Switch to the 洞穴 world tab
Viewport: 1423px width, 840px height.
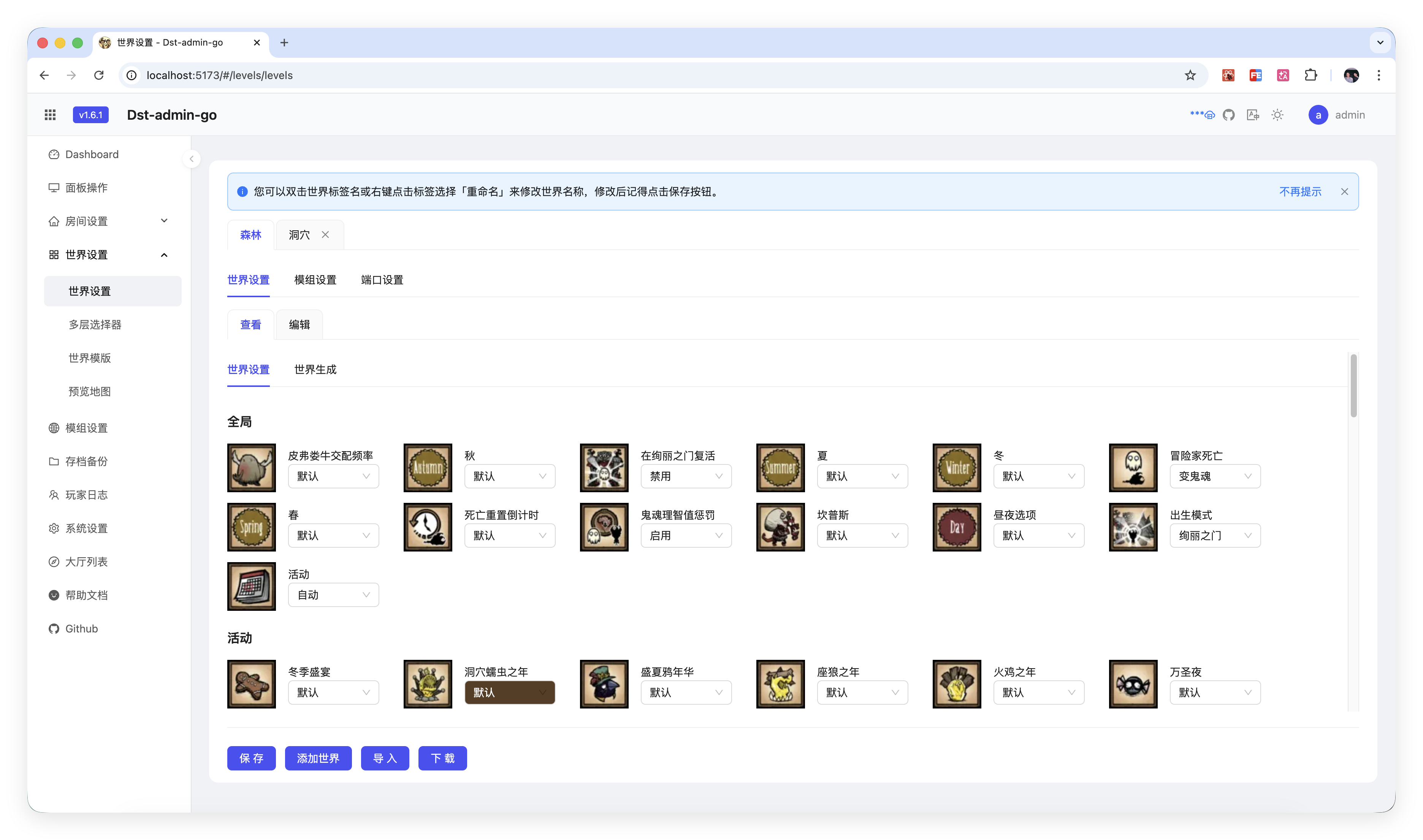[x=299, y=235]
